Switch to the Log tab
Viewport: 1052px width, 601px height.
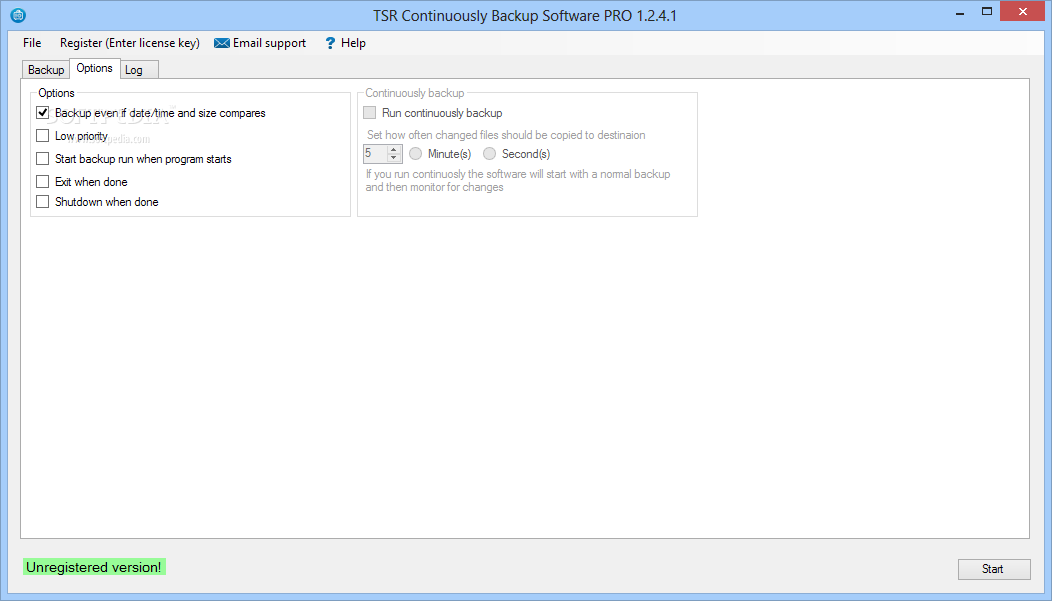(140, 70)
